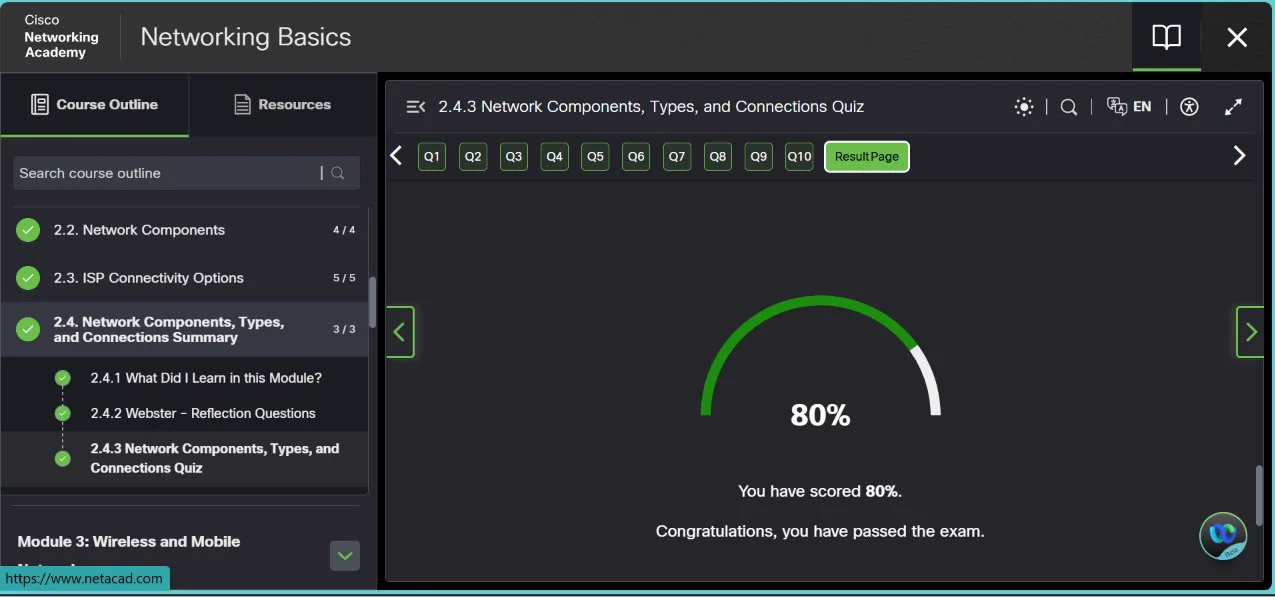This screenshot has width=1275, height=597.
Task: Expand quiz panel to fullscreen
Action: [1234, 107]
